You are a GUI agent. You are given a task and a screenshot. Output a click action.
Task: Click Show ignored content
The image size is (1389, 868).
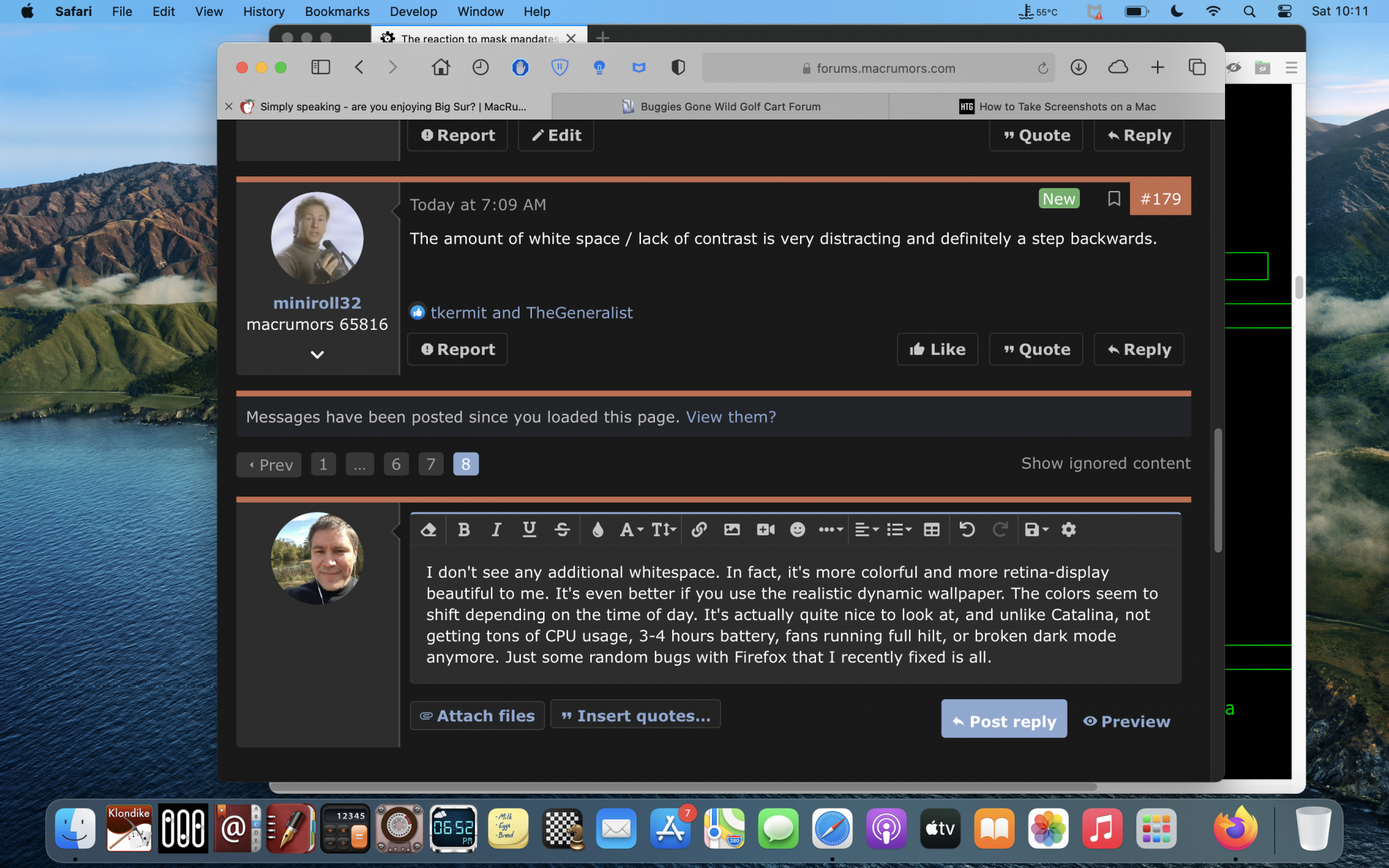click(x=1106, y=463)
